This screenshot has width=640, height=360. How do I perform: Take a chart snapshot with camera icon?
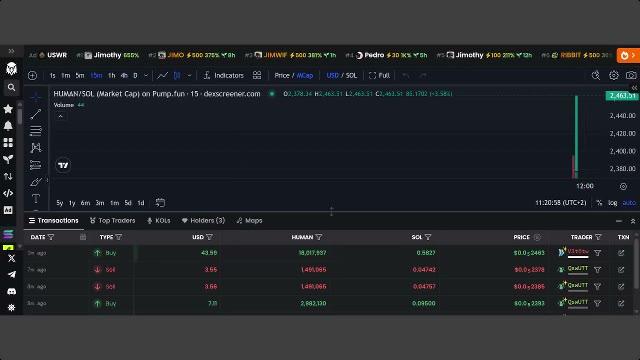[x=631, y=76]
